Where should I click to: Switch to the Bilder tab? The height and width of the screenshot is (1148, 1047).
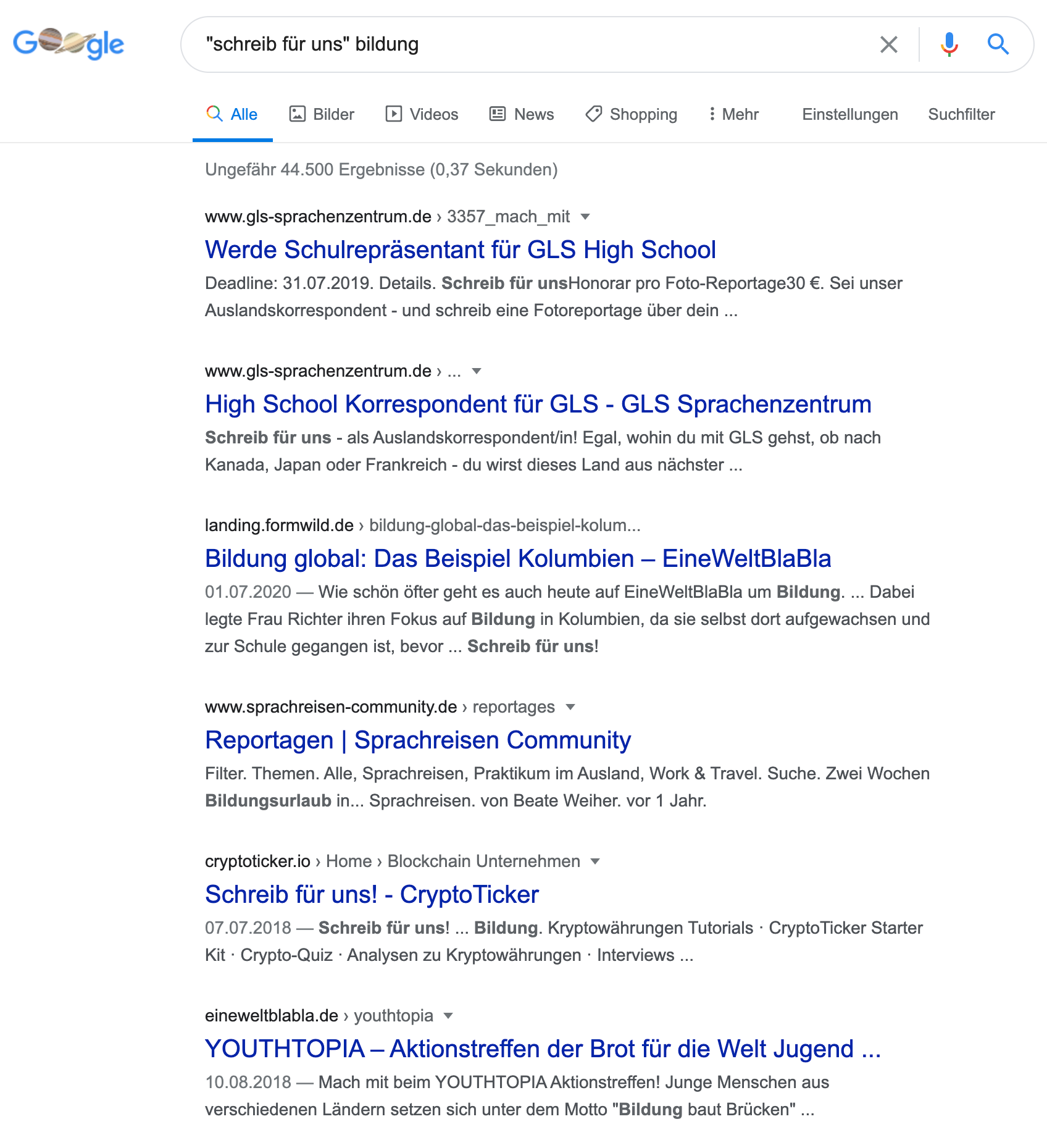tap(322, 114)
